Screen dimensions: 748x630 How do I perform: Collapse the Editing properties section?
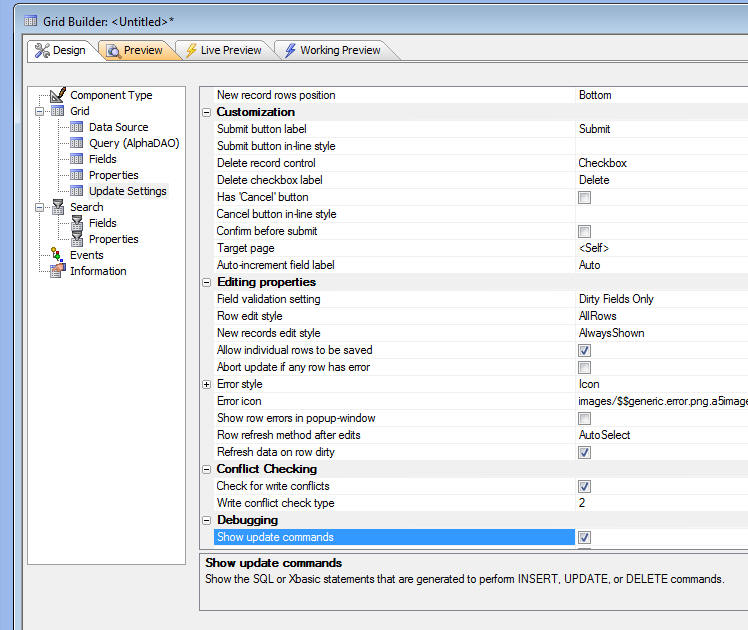click(207, 282)
